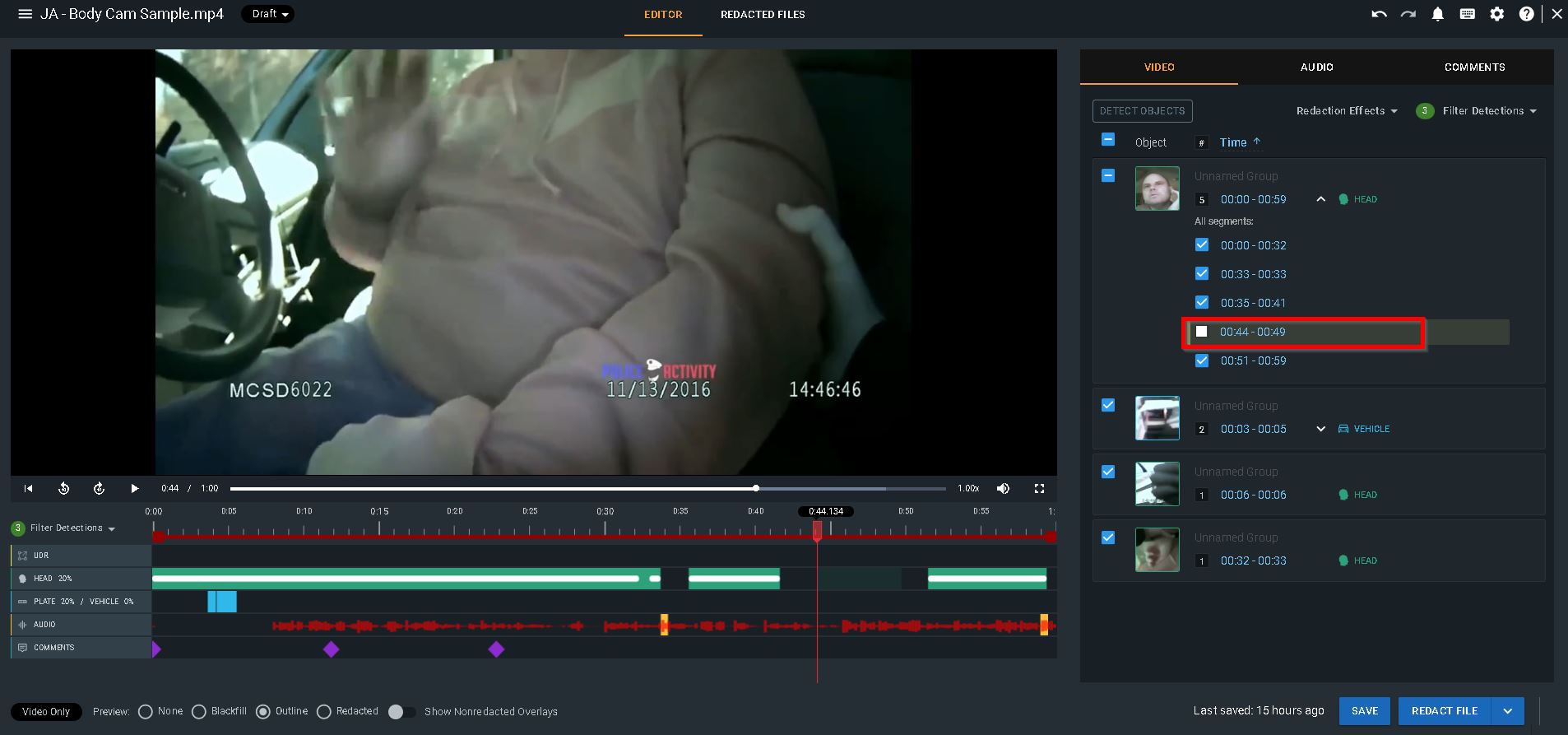The image size is (1568, 735).
Task: Click the undo arrow icon
Action: click(x=1379, y=14)
